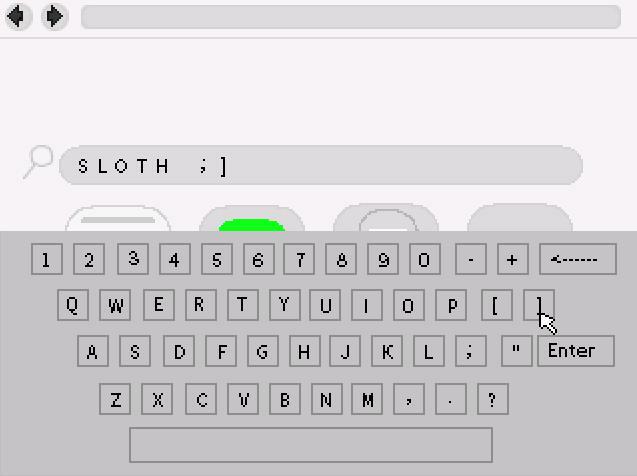Open the green icon thumbnail result
Screen dimensions: 637x476
pyautogui.click(x=252, y=218)
